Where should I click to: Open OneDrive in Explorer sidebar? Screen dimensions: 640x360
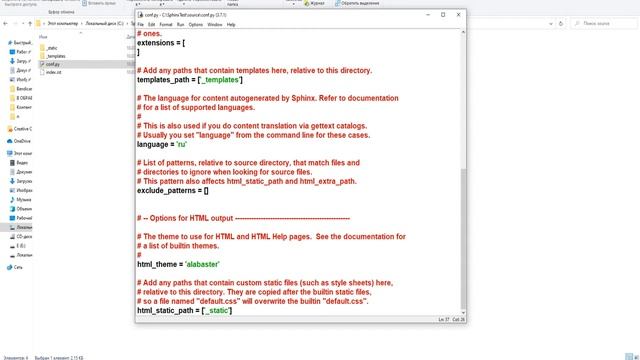19,141
